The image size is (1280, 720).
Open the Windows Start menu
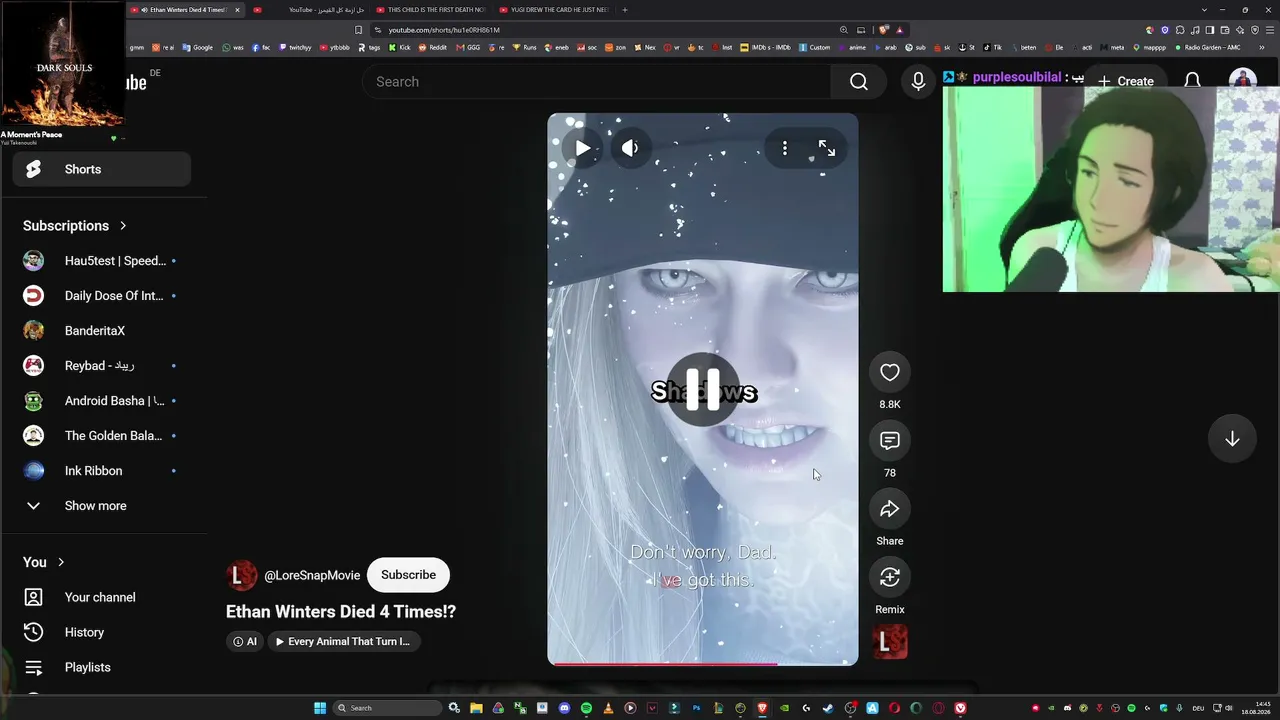click(x=320, y=708)
